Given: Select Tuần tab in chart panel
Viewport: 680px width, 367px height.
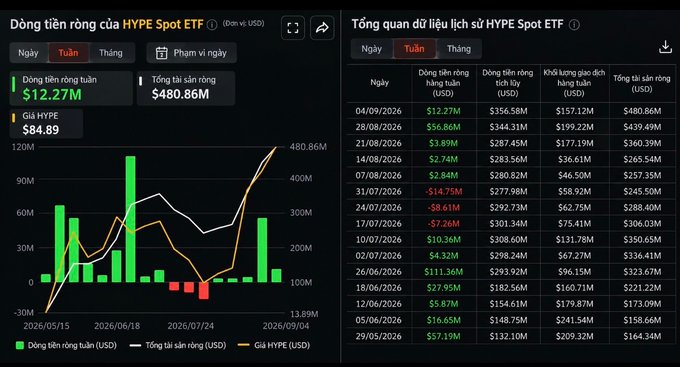Looking at the screenshot, I should [x=69, y=53].
